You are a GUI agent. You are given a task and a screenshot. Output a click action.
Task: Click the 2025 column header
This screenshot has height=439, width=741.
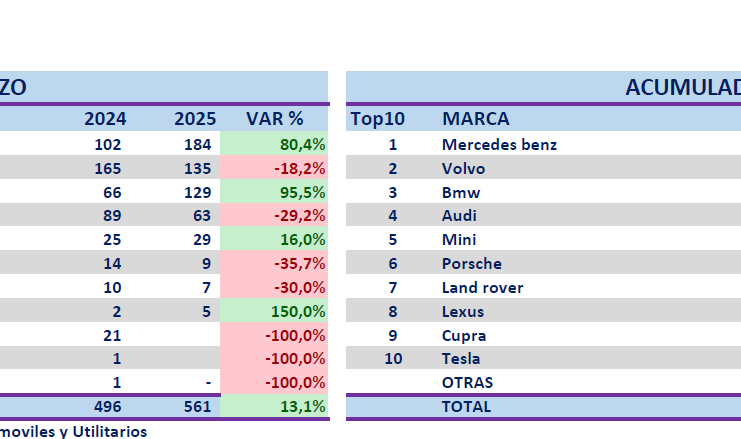click(195, 118)
